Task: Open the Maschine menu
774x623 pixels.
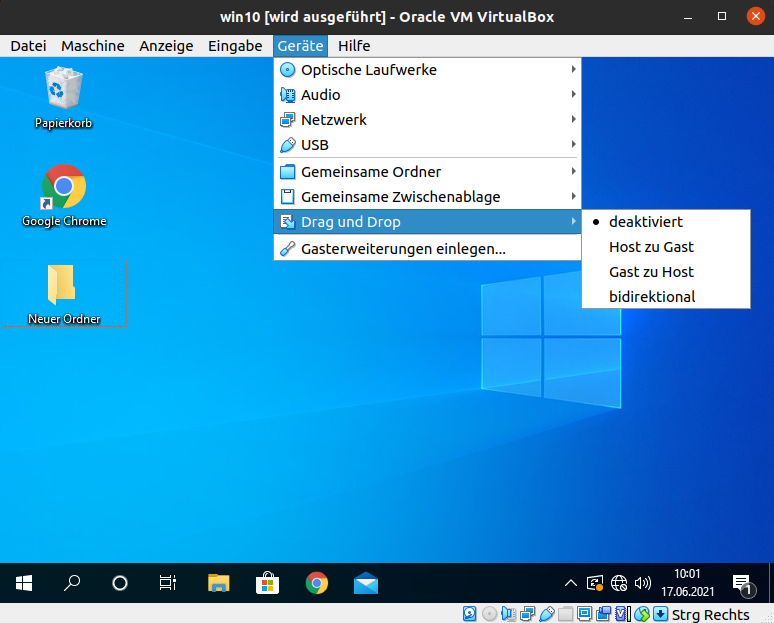Action: click(93, 46)
